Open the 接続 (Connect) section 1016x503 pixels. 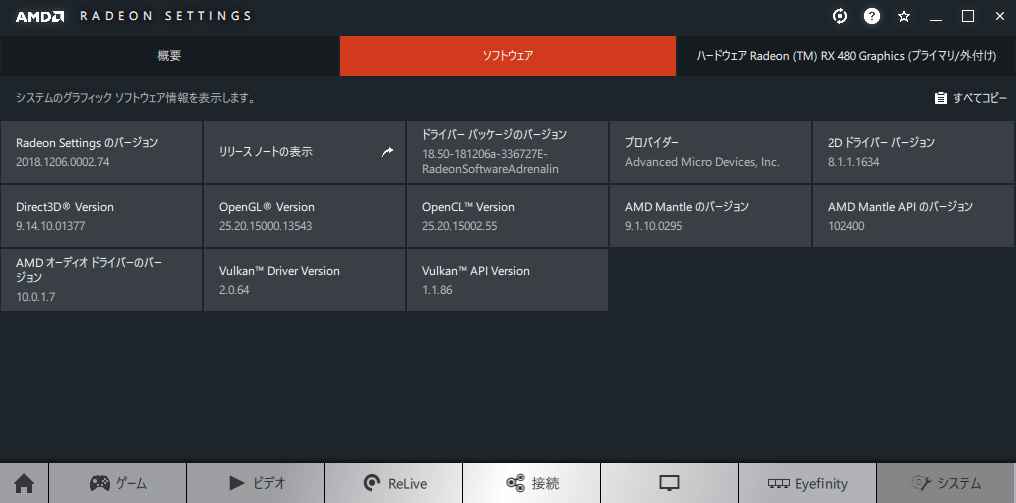pyautogui.click(x=531, y=483)
